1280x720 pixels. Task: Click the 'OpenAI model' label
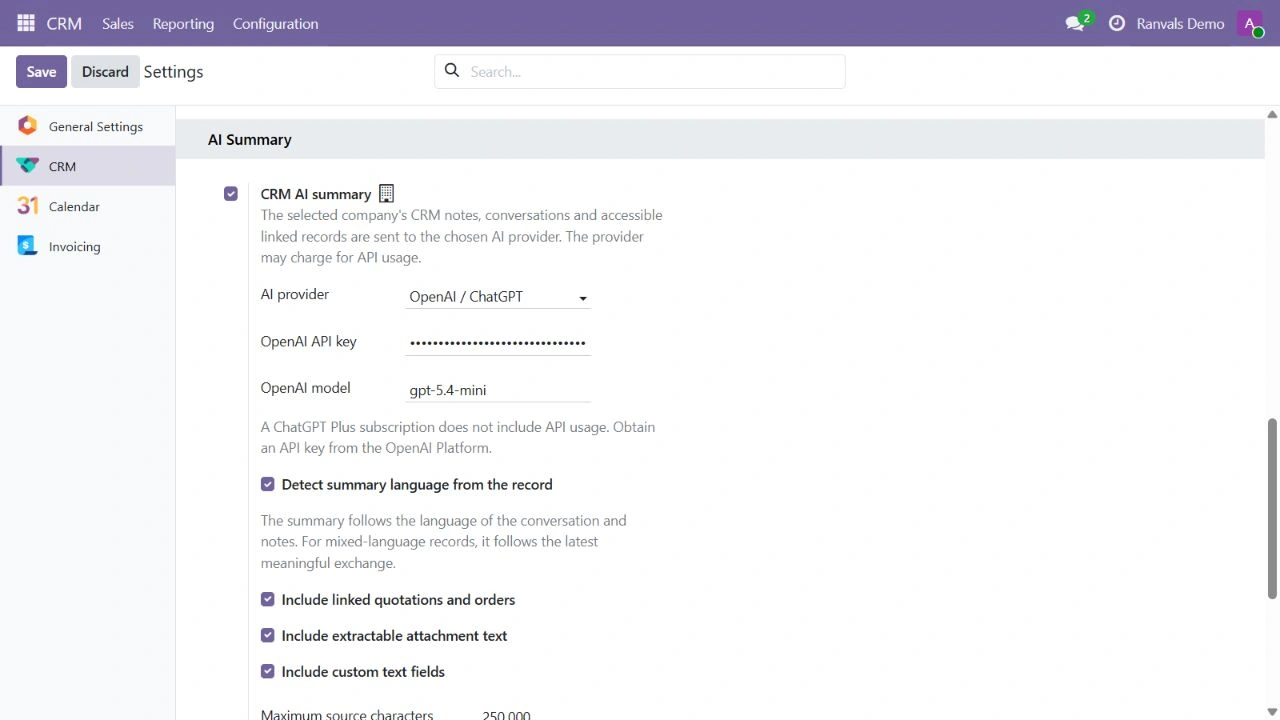pyautogui.click(x=305, y=388)
